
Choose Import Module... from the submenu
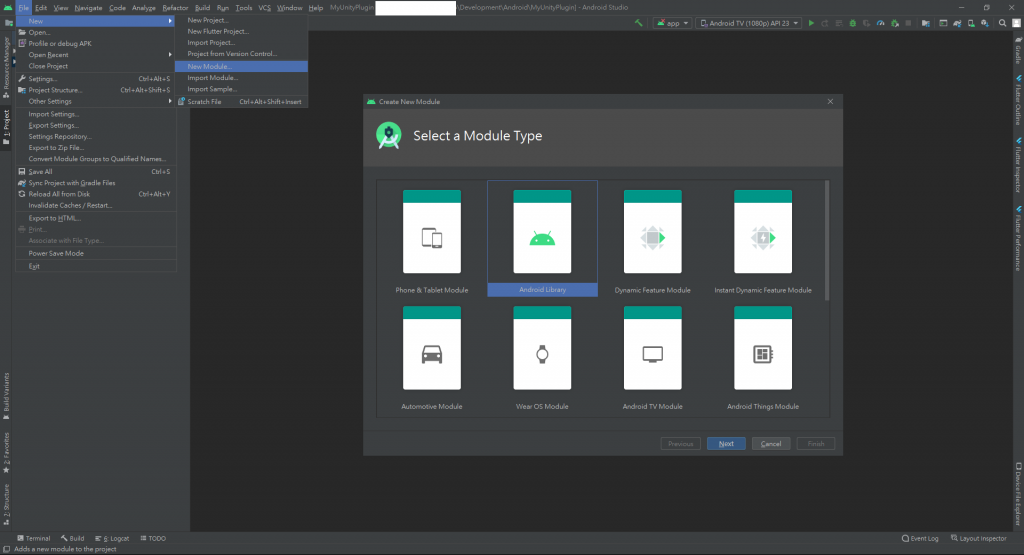[x=241, y=78]
